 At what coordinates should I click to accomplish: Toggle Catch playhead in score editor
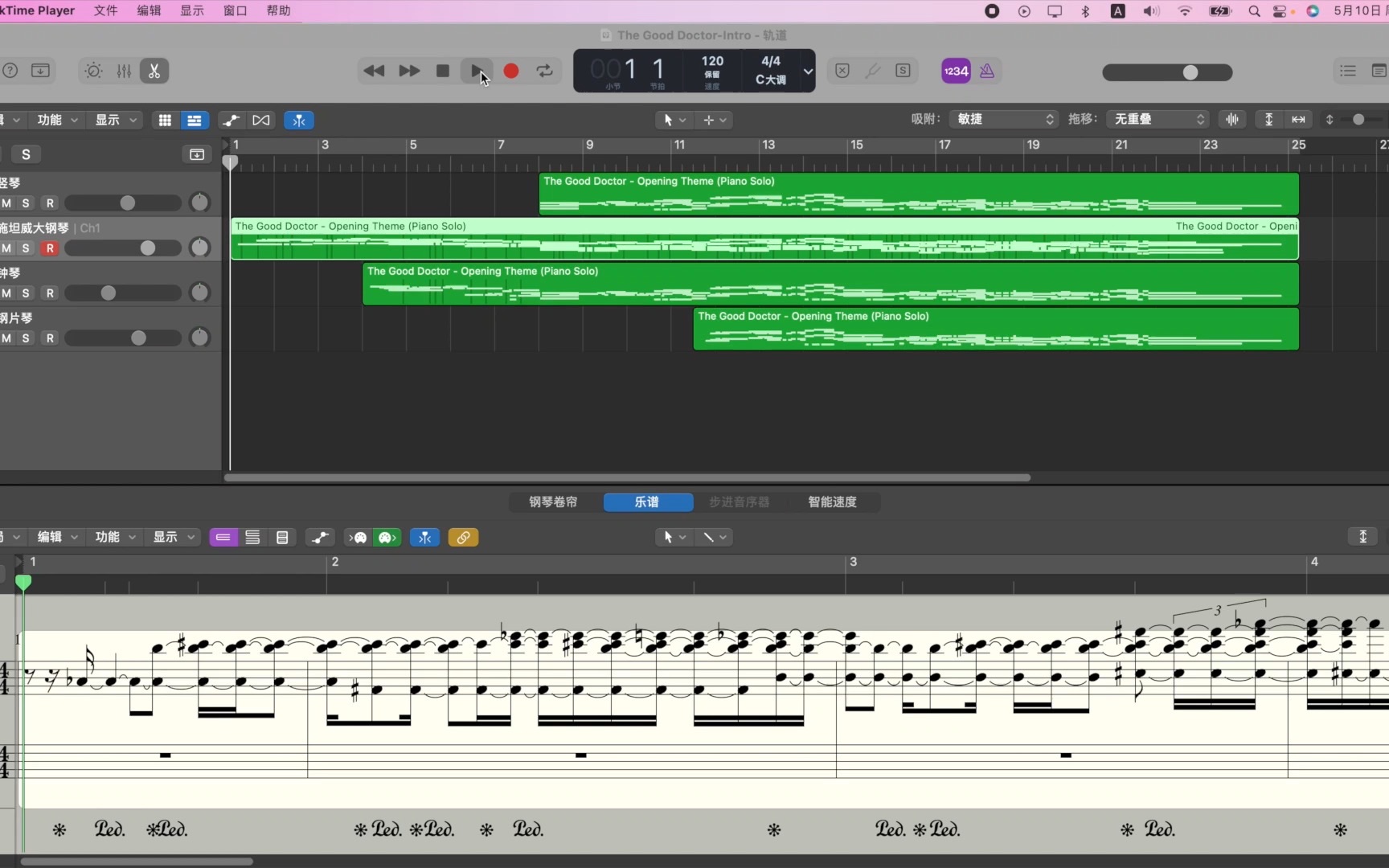tap(424, 537)
